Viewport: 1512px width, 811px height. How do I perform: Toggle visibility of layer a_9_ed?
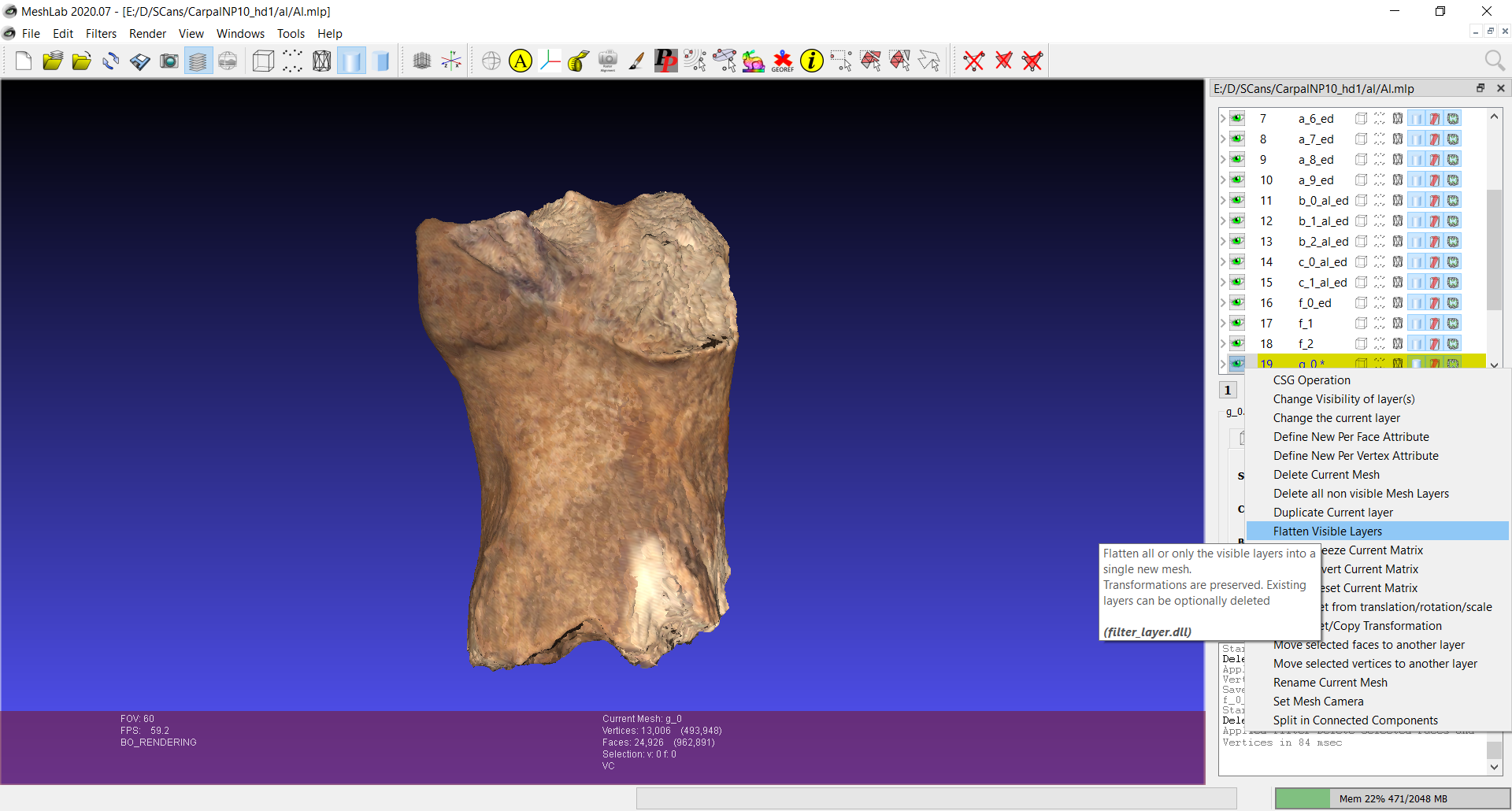click(1237, 180)
